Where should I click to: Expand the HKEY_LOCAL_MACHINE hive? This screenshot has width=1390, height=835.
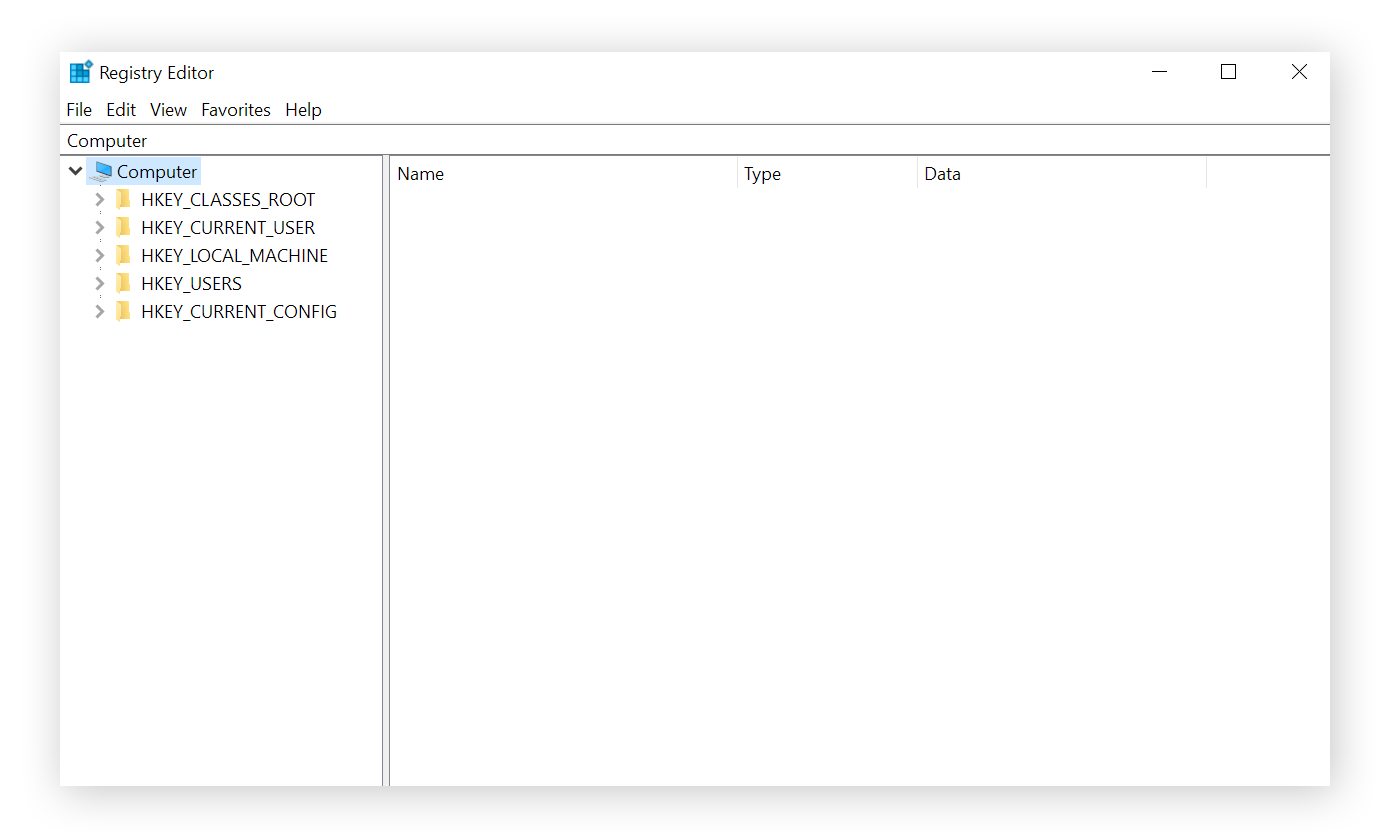pyautogui.click(x=98, y=255)
